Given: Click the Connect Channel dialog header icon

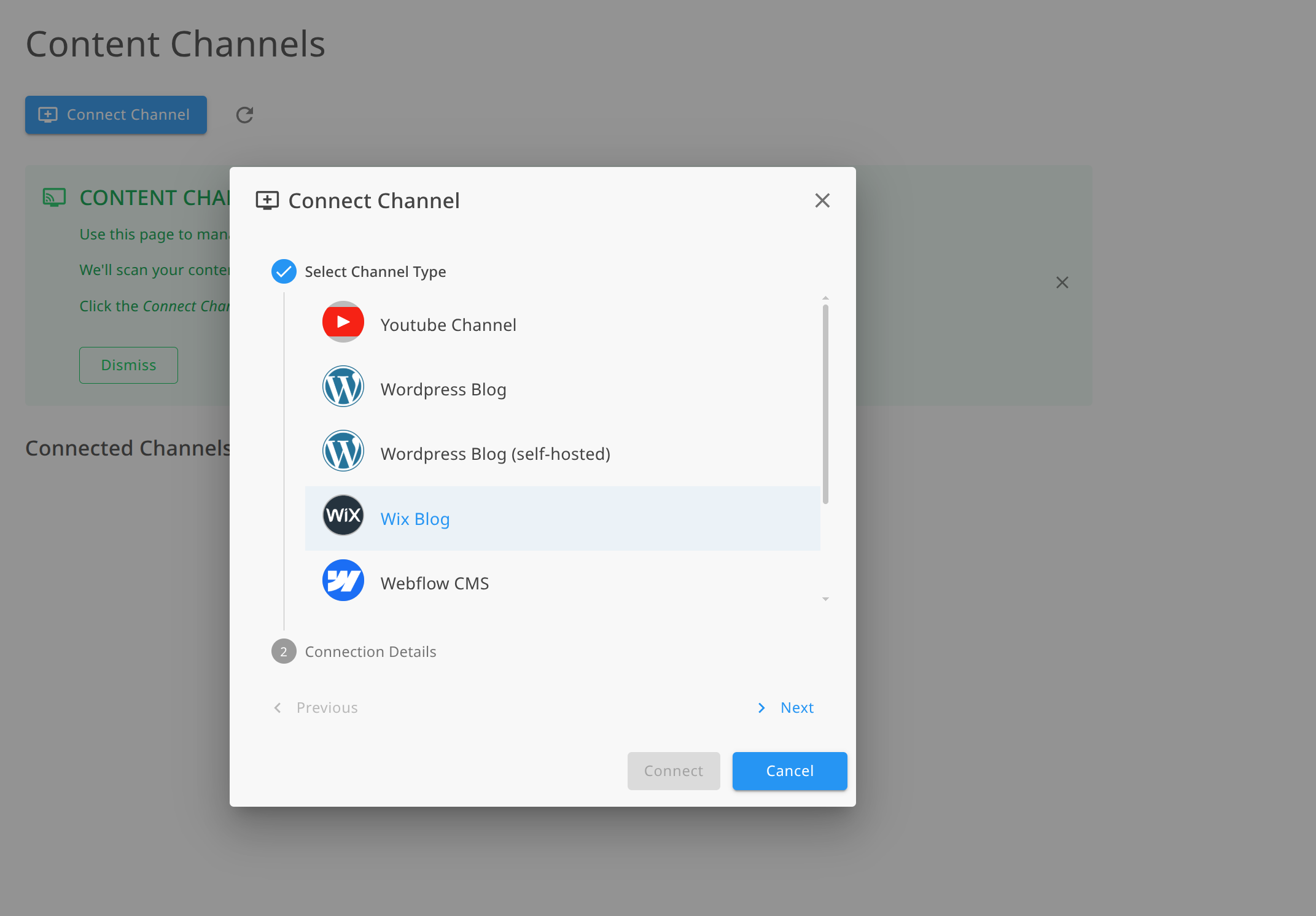Looking at the screenshot, I should (x=267, y=200).
